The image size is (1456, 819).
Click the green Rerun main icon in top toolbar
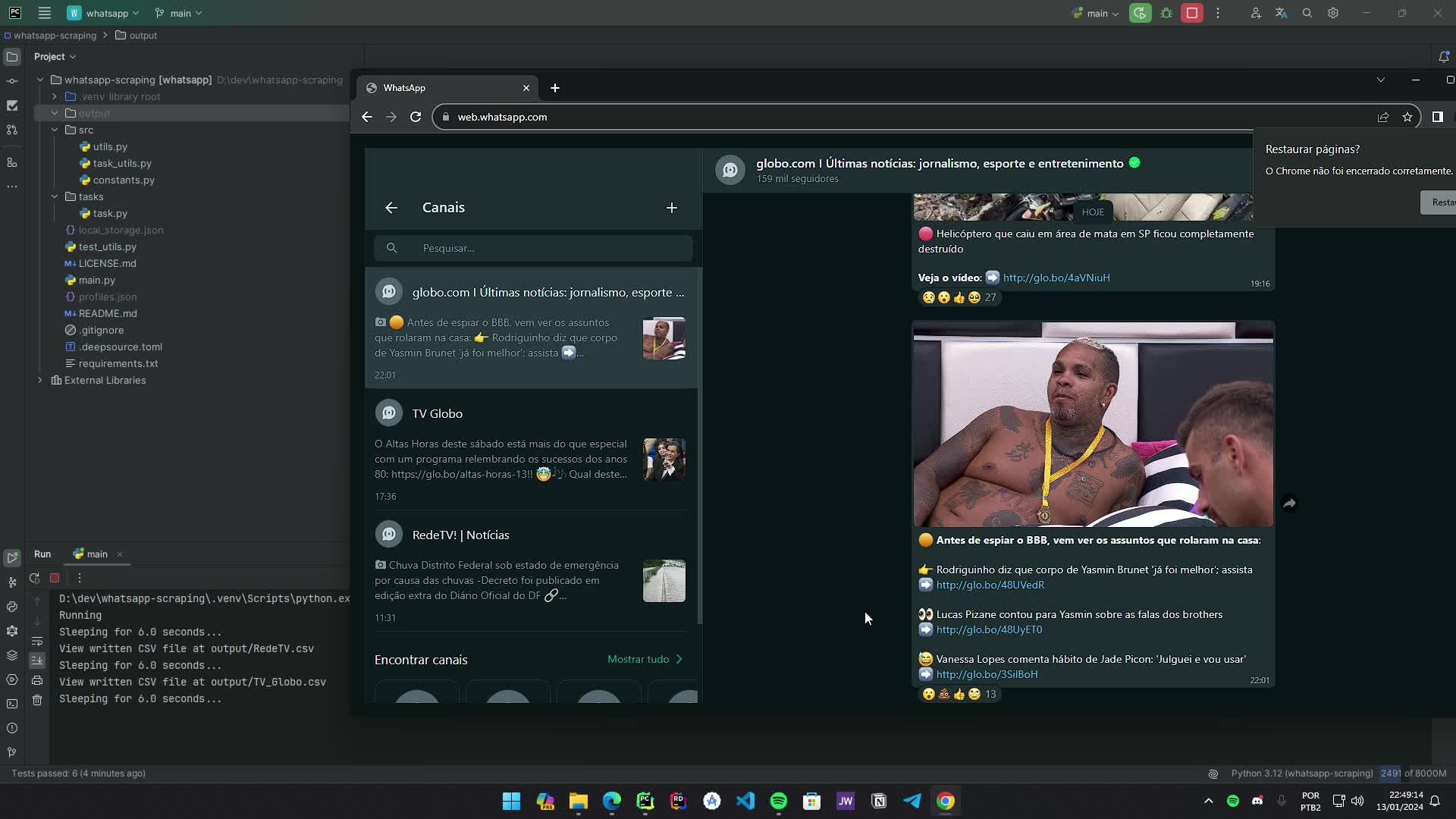(1140, 13)
